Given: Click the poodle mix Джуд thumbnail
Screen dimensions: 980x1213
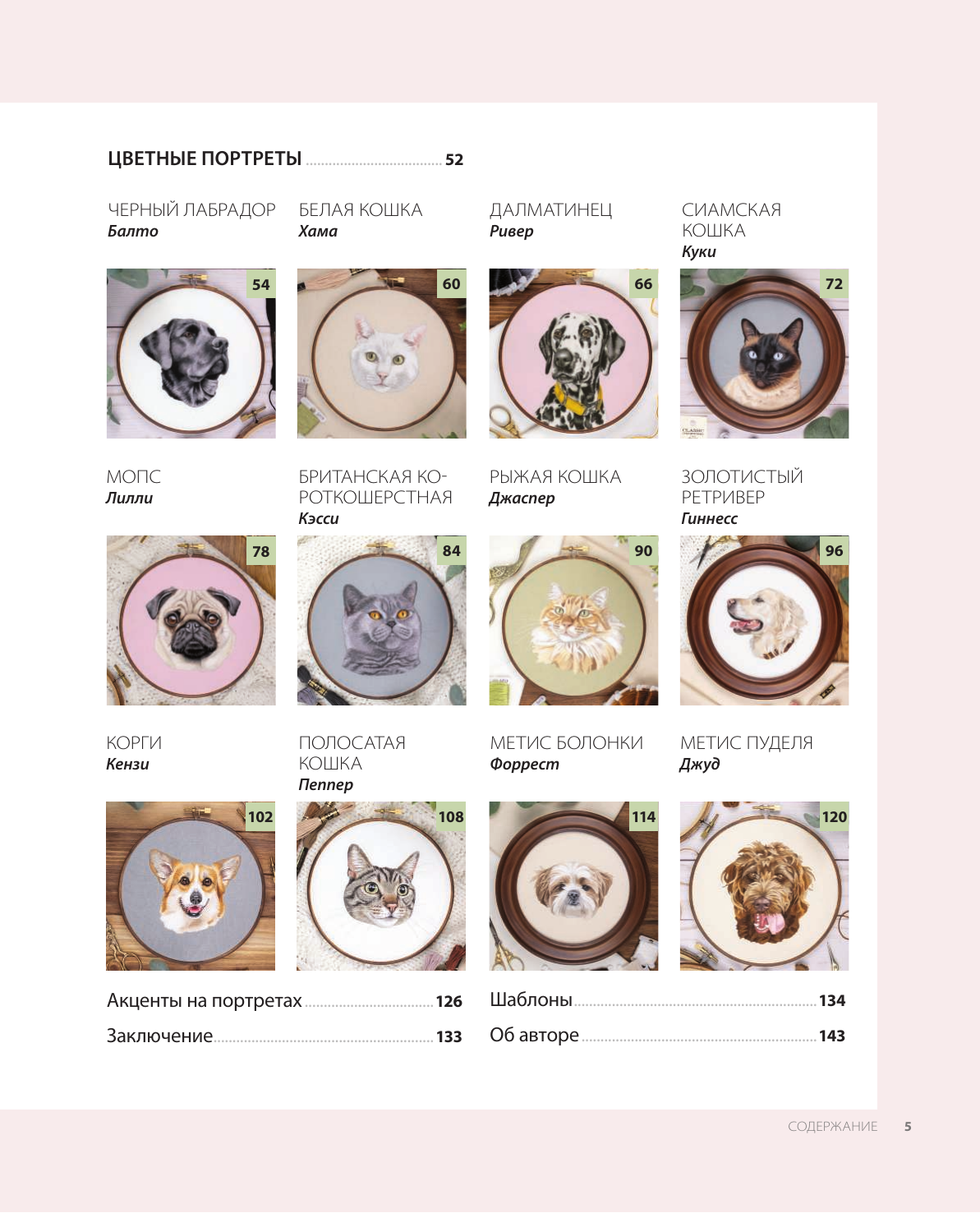Looking at the screenshot, I should tap(764, 886).
